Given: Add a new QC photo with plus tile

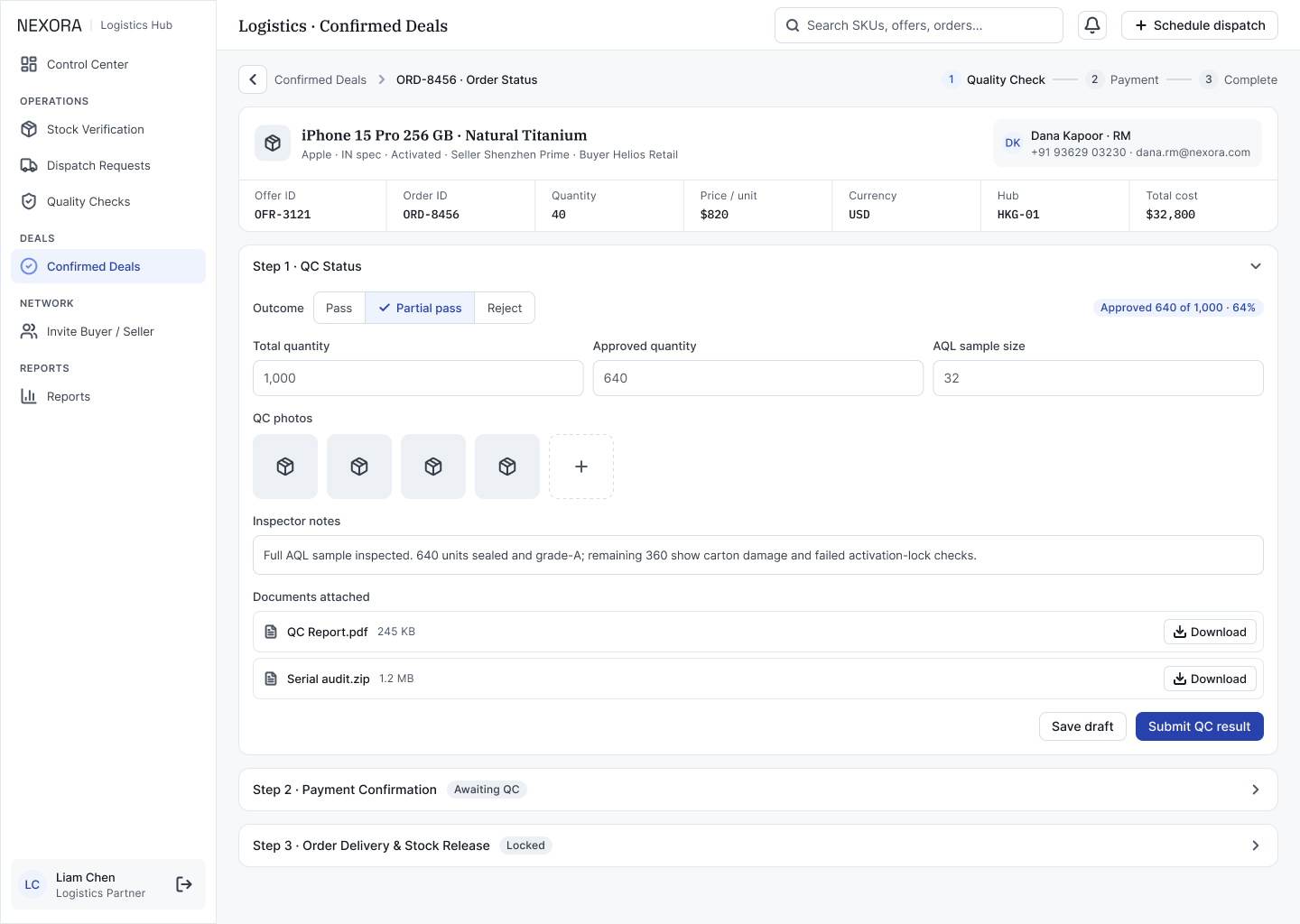Looking at the screenshot, I should click(x=581, y=467).
